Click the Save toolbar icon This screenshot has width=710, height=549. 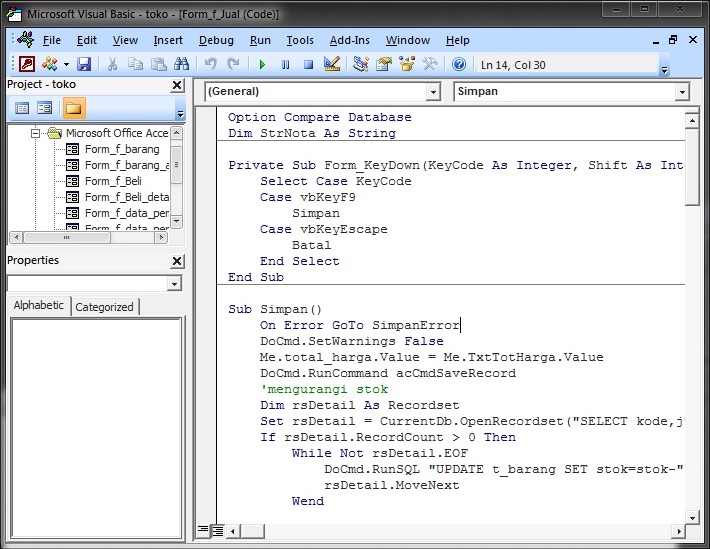pyautogui.click(x=84, y=64)
